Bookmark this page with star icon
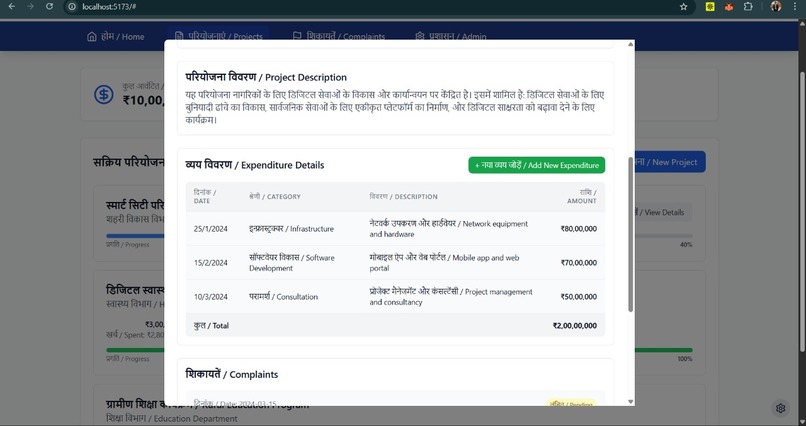806x426 pixels. pyautogui.click(x=683, y=7)
